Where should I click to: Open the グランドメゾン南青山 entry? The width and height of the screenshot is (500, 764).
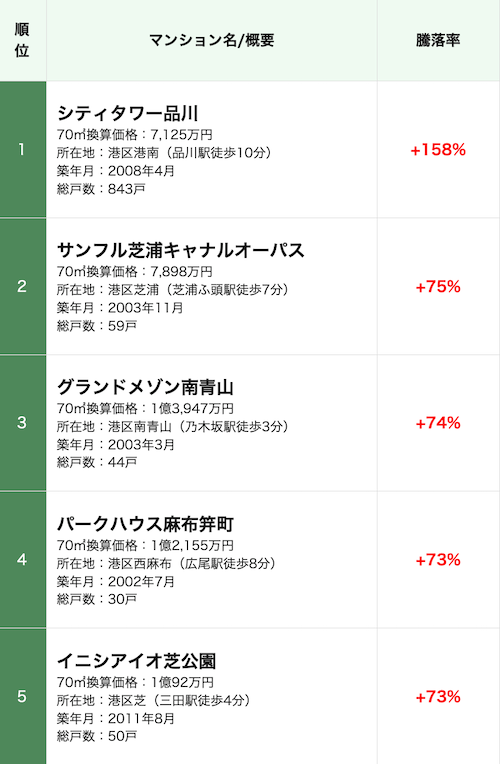click(x=145, y=387)
